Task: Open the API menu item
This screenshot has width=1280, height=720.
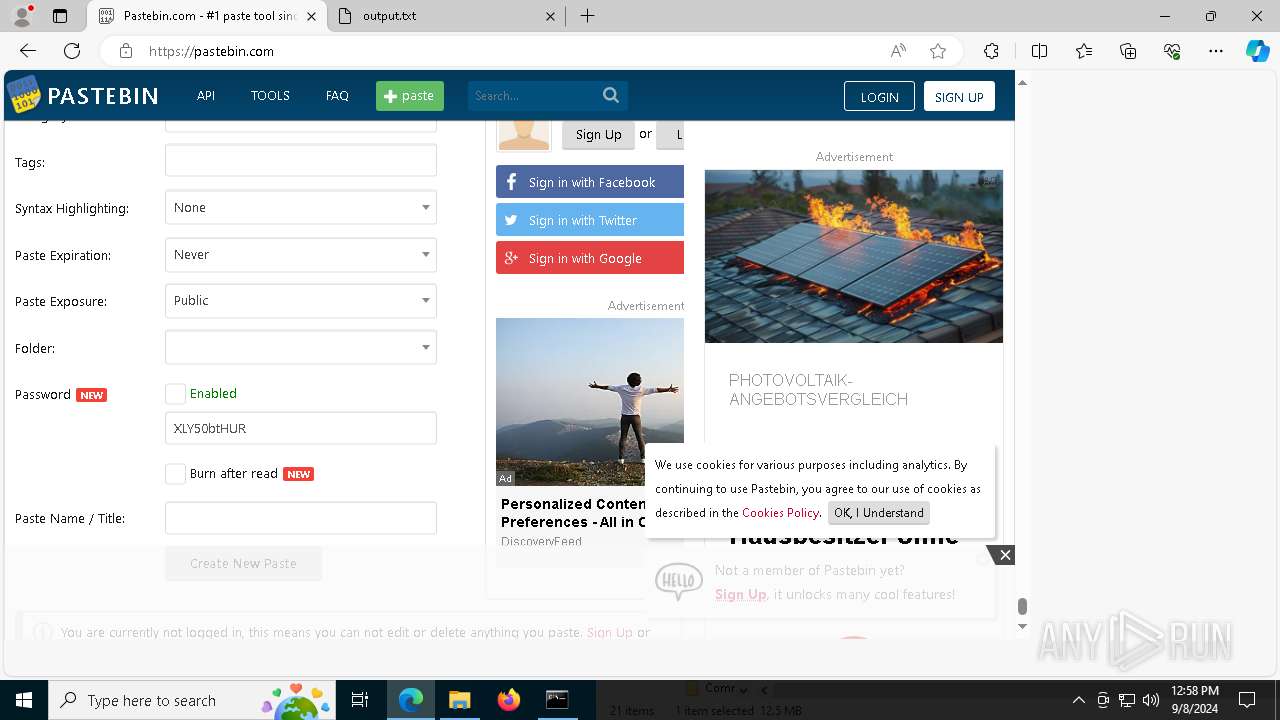Action: coord(206,96)
